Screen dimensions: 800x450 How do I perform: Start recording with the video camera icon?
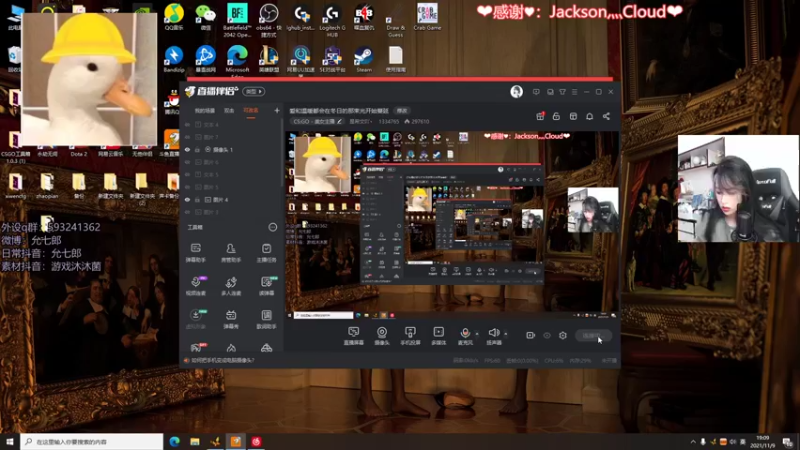tap(530, 335)
